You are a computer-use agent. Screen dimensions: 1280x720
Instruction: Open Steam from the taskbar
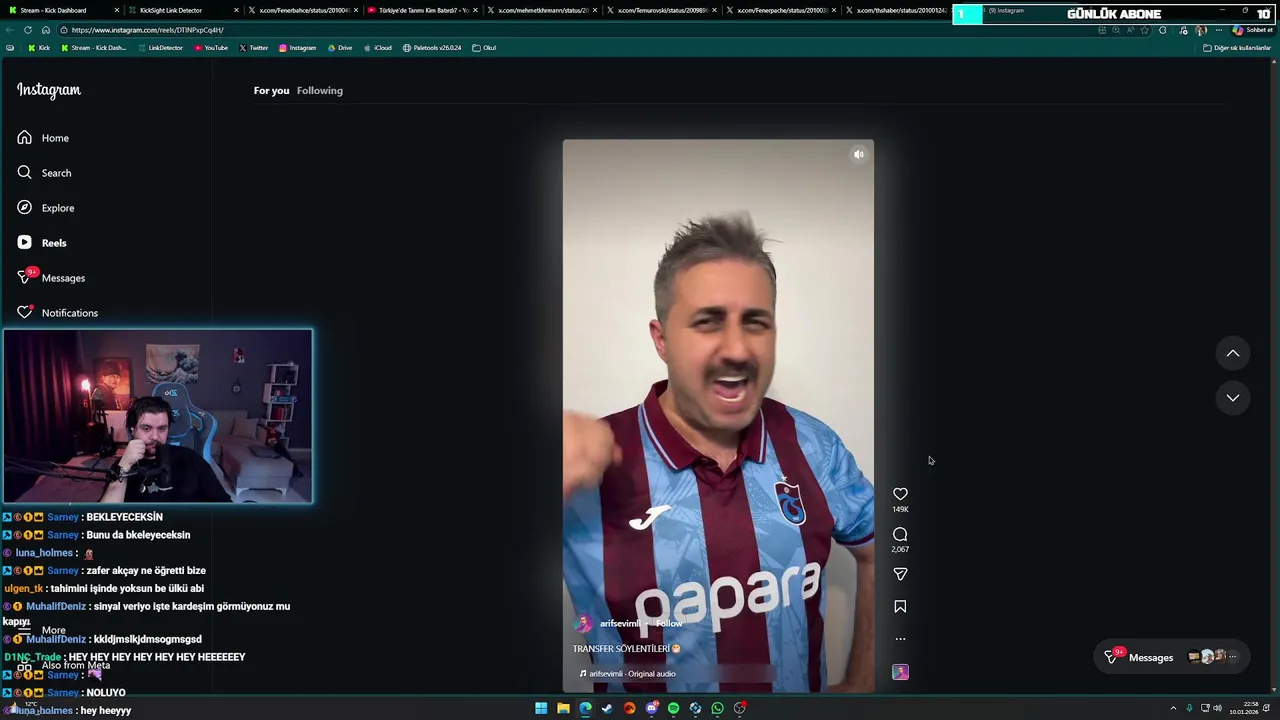click(607, 708)
